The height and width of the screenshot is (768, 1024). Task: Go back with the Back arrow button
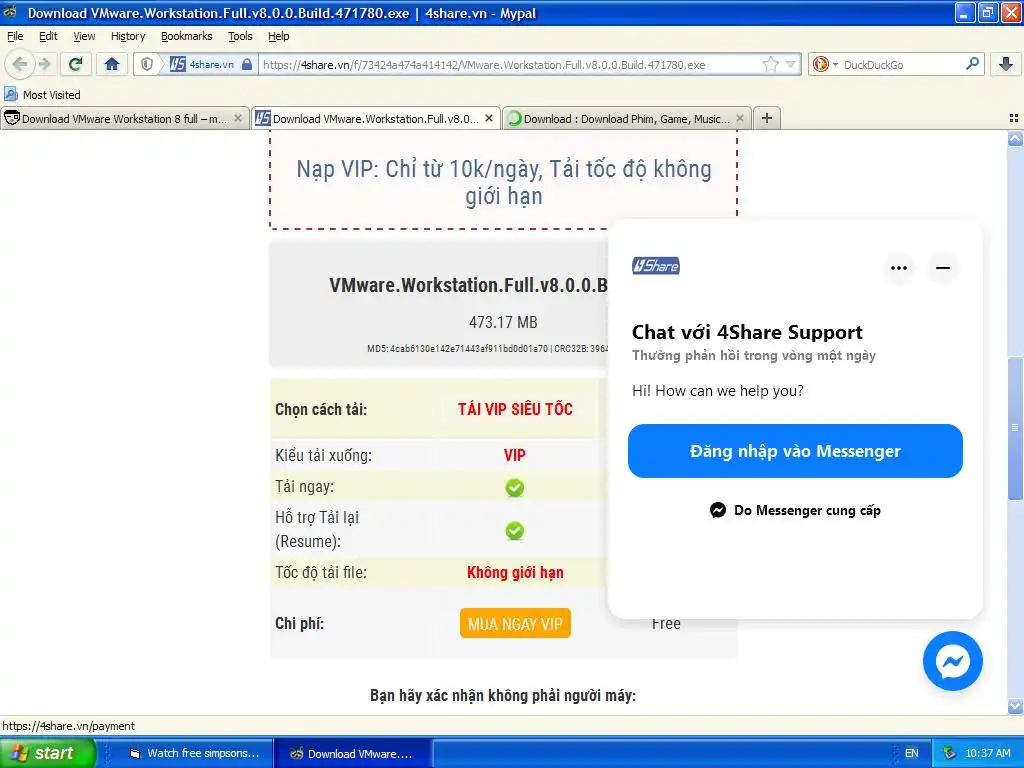coord(20,64)
